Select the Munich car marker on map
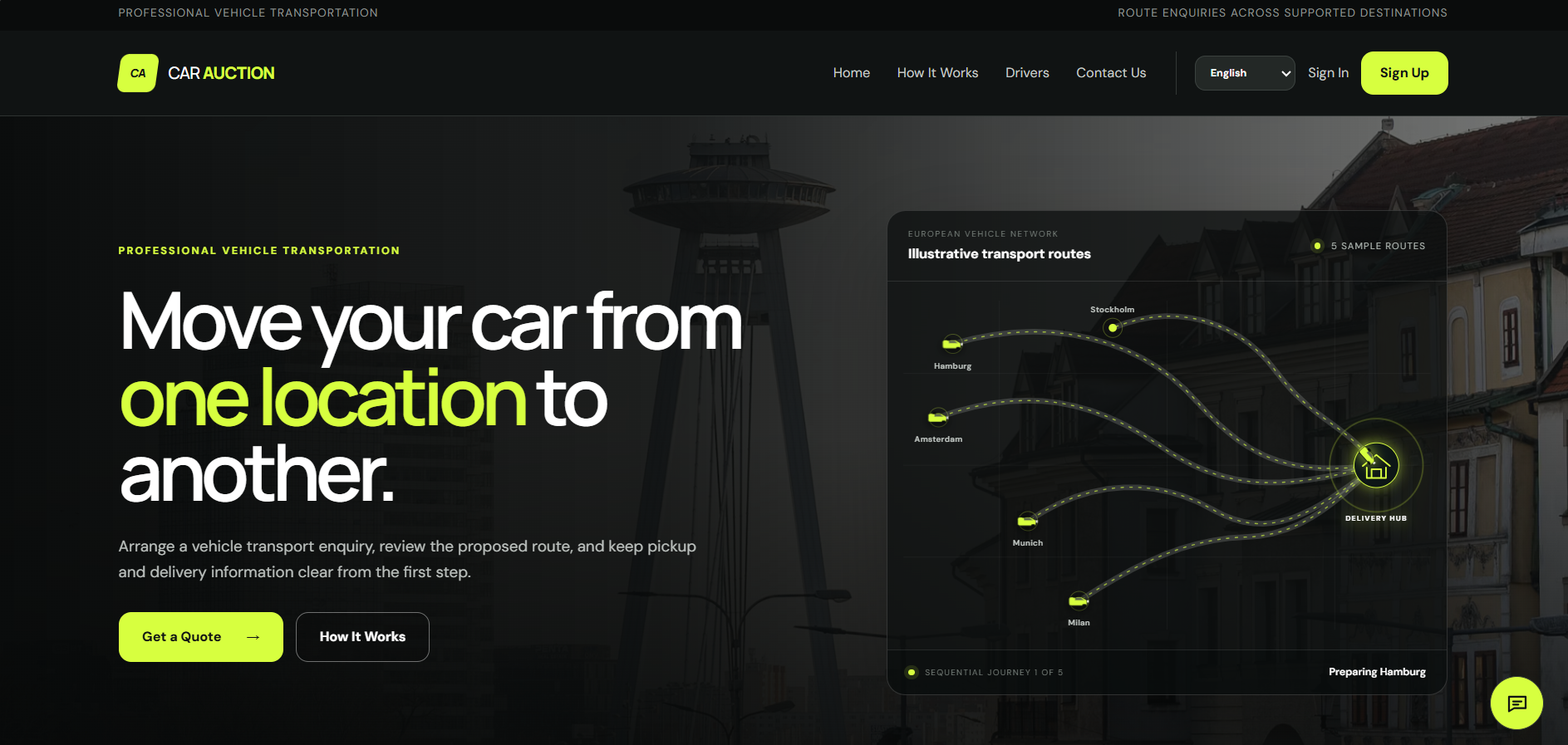The image size is (1568, 745). tap(1028, 521)
